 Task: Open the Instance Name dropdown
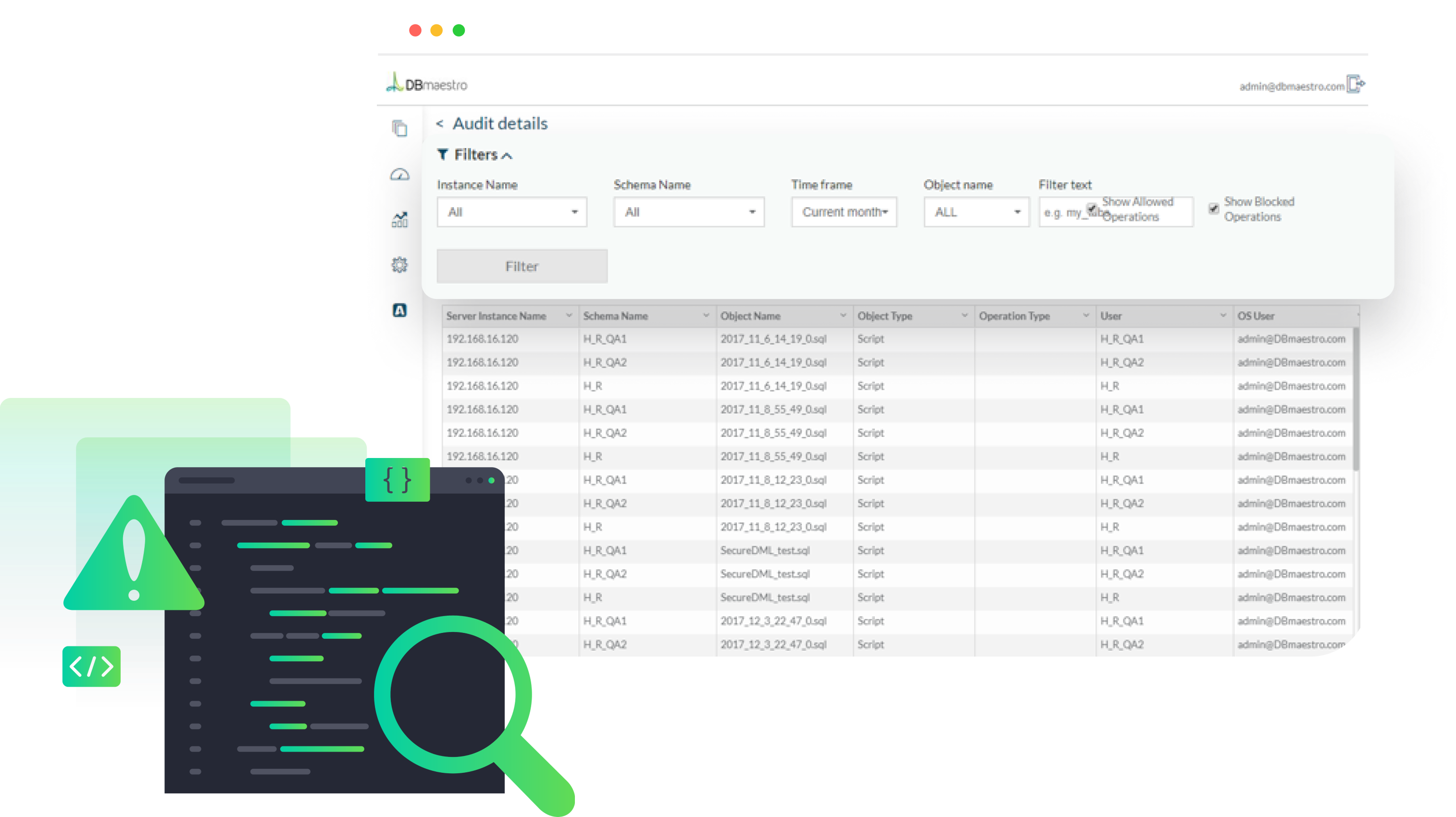click(512, 212)
